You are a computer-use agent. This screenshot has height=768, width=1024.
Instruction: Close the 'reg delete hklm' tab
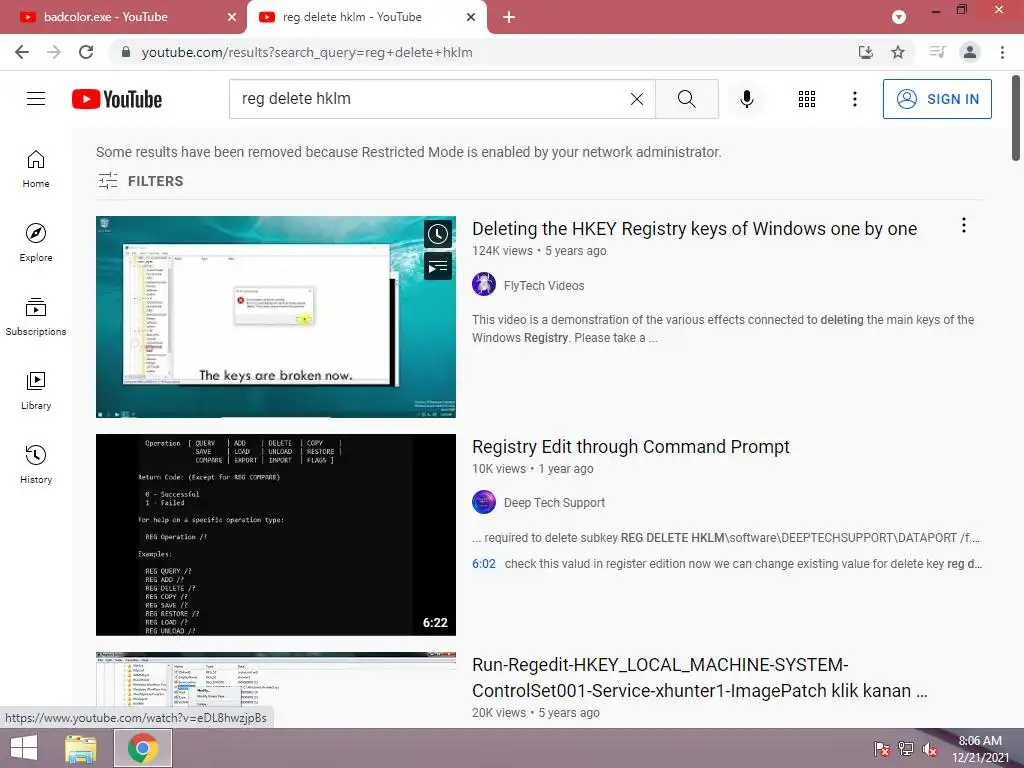pyautogui.click(x=471, y=17)
